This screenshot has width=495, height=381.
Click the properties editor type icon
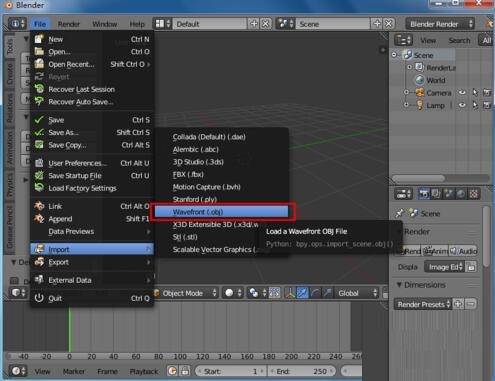[403, 194]
